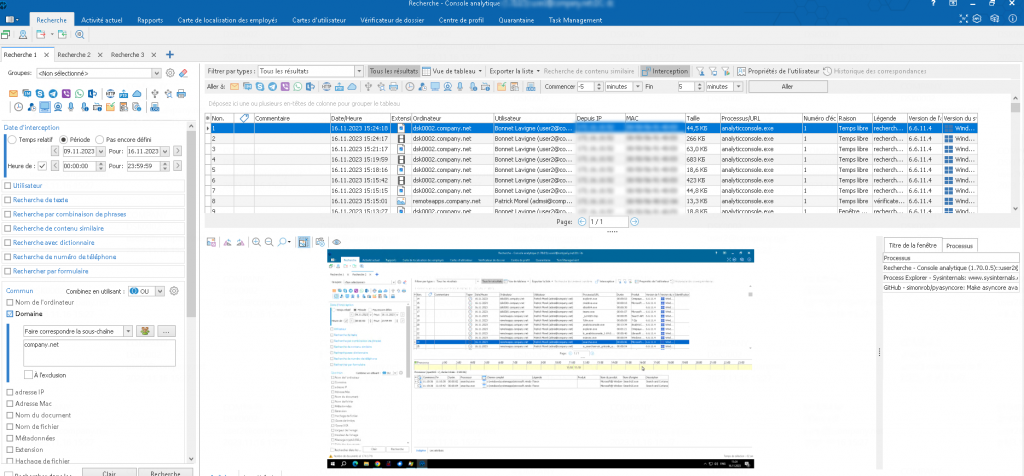Image resolution: width=1024 pixels, height=476 pixels.
Task: Toggle the Heure de checkbox
Action: coord(42,165)
